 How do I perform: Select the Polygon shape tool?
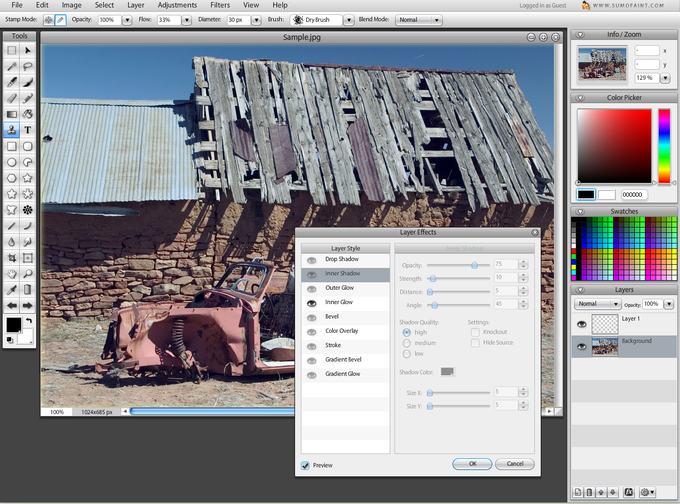[12, 178]
